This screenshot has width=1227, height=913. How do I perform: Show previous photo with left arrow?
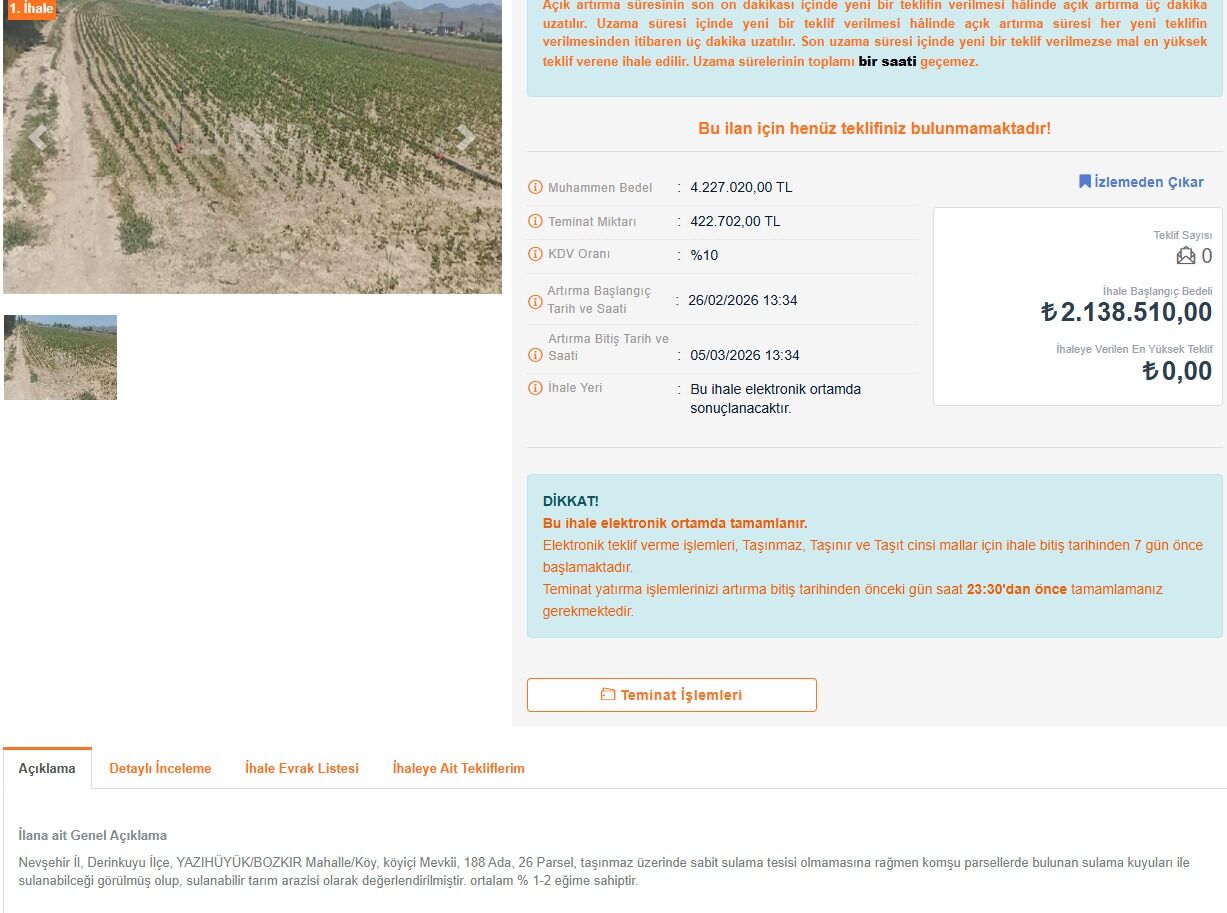(38, 138)
